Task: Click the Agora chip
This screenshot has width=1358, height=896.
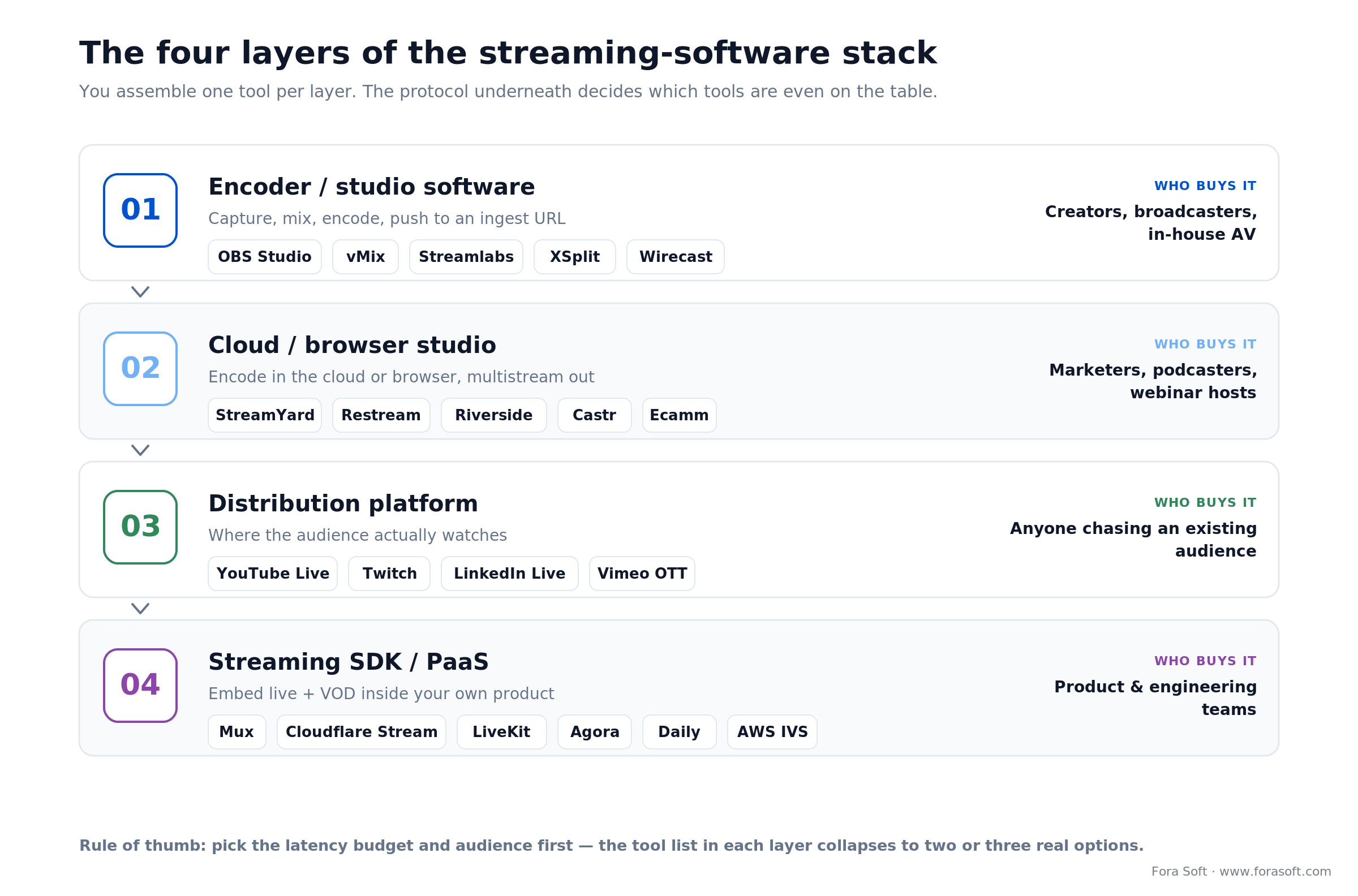Action: click(595, 732)
